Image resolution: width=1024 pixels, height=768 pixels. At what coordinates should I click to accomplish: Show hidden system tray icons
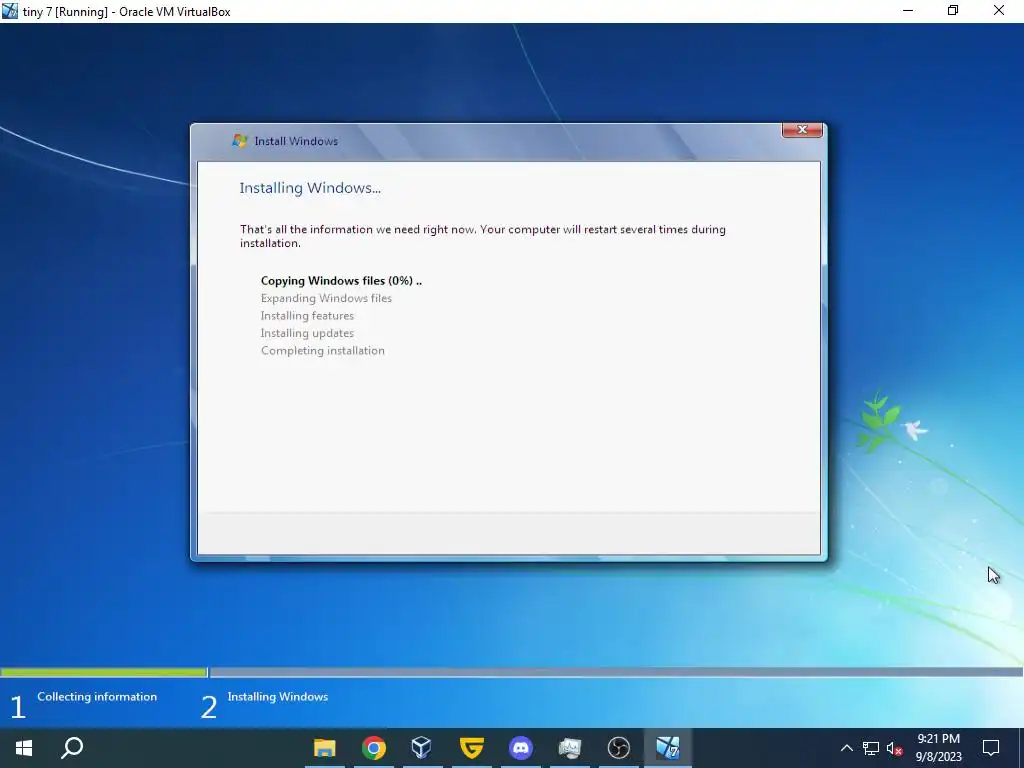(x=846, y=748)
